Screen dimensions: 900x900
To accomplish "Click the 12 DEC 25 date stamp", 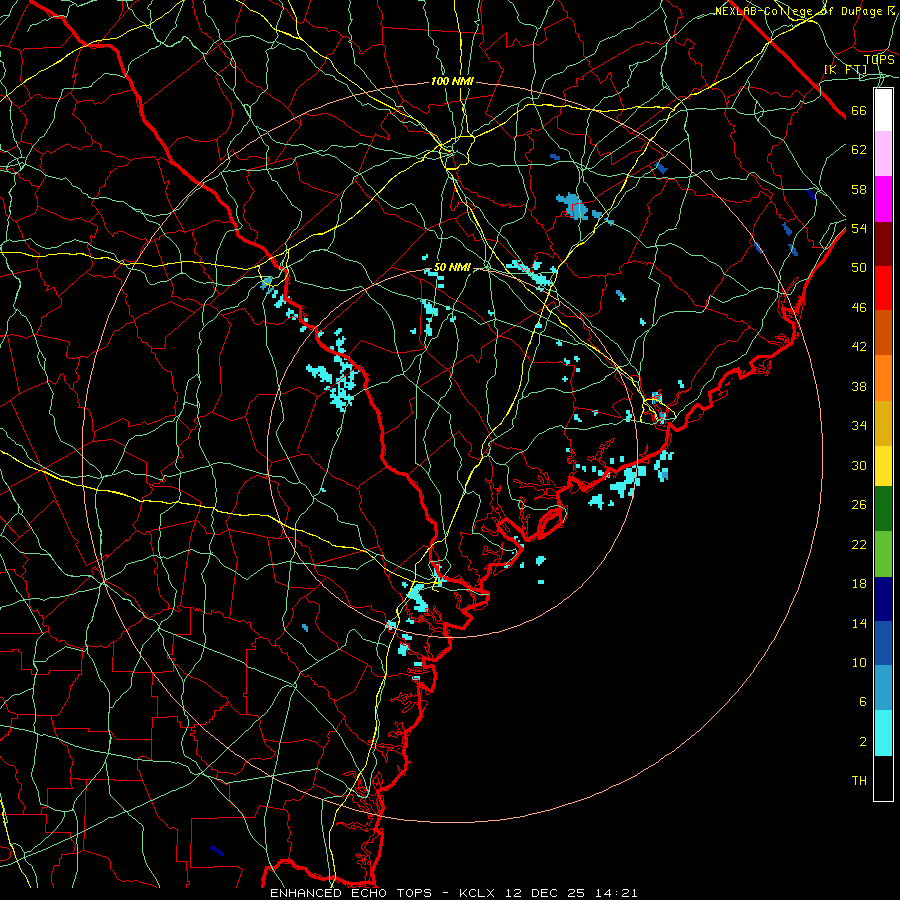I will pos(547,893).
